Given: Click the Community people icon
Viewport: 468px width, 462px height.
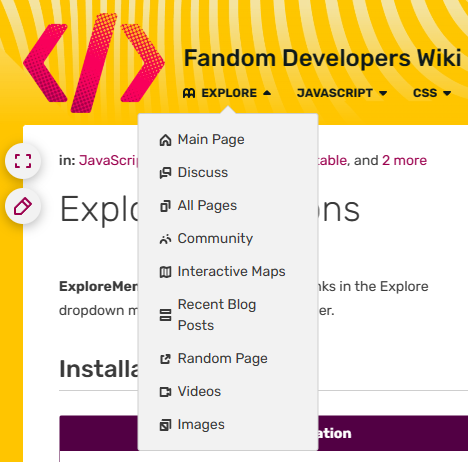Looking at the screenshot, I should tap(165, 239).
